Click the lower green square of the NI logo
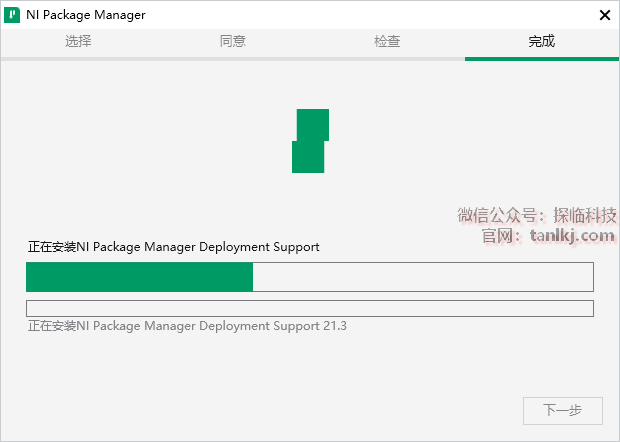 tap(308, 157)
